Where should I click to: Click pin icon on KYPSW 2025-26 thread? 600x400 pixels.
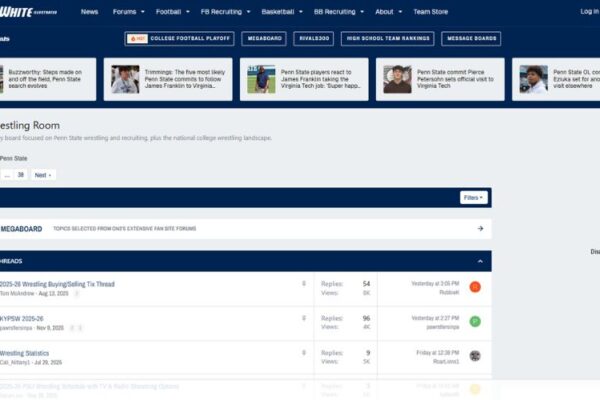click(x=304, y=317)
